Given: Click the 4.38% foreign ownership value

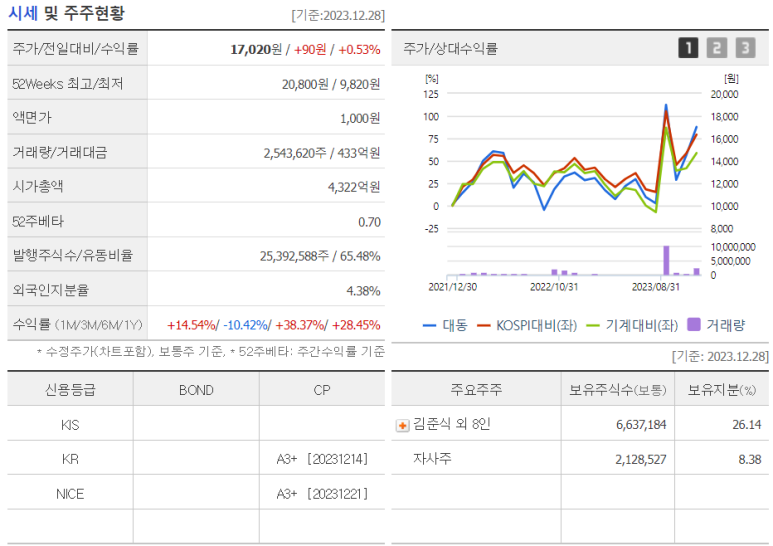Looking at the screenshot, I should tap(363, 291).
